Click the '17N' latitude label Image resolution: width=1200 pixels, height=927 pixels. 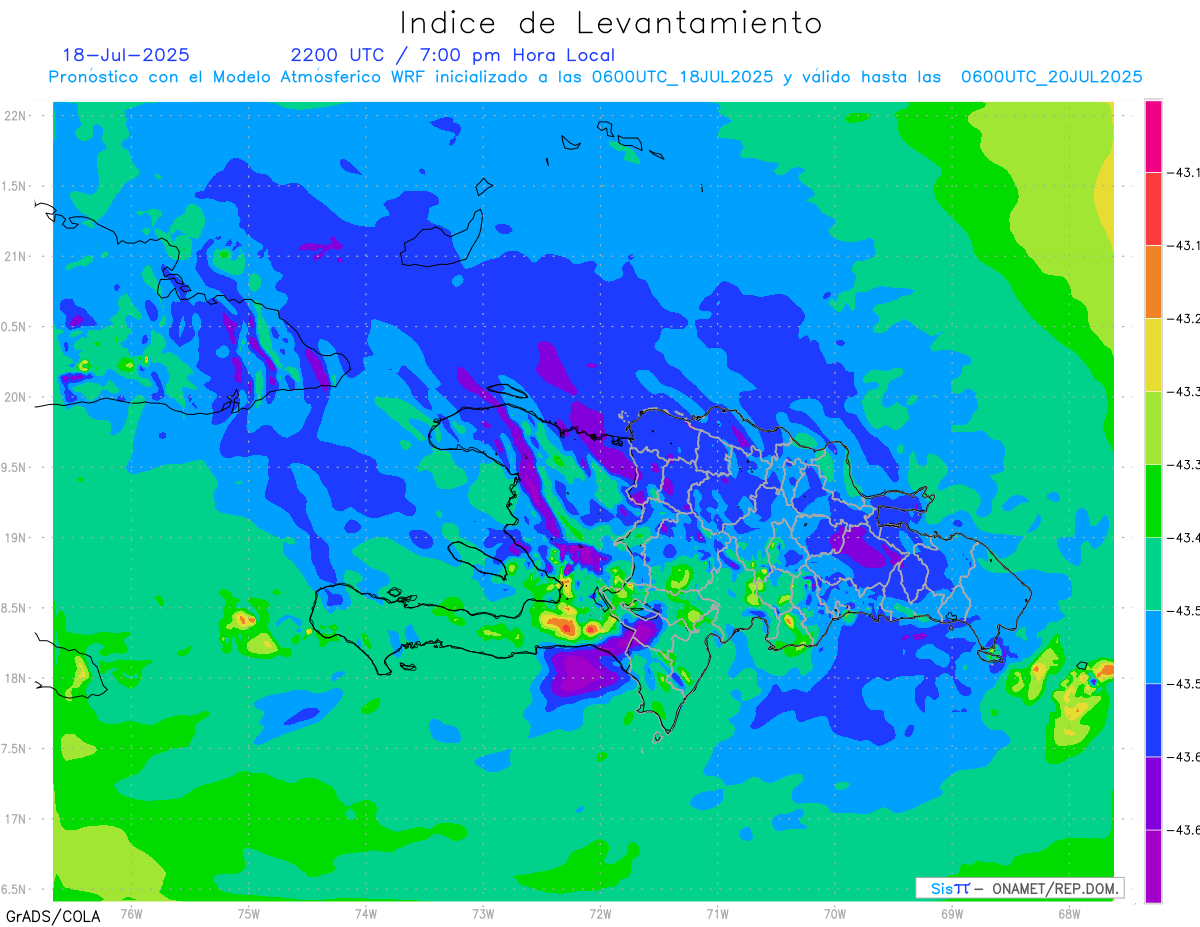pyautogui.click(x=16, y=819)
